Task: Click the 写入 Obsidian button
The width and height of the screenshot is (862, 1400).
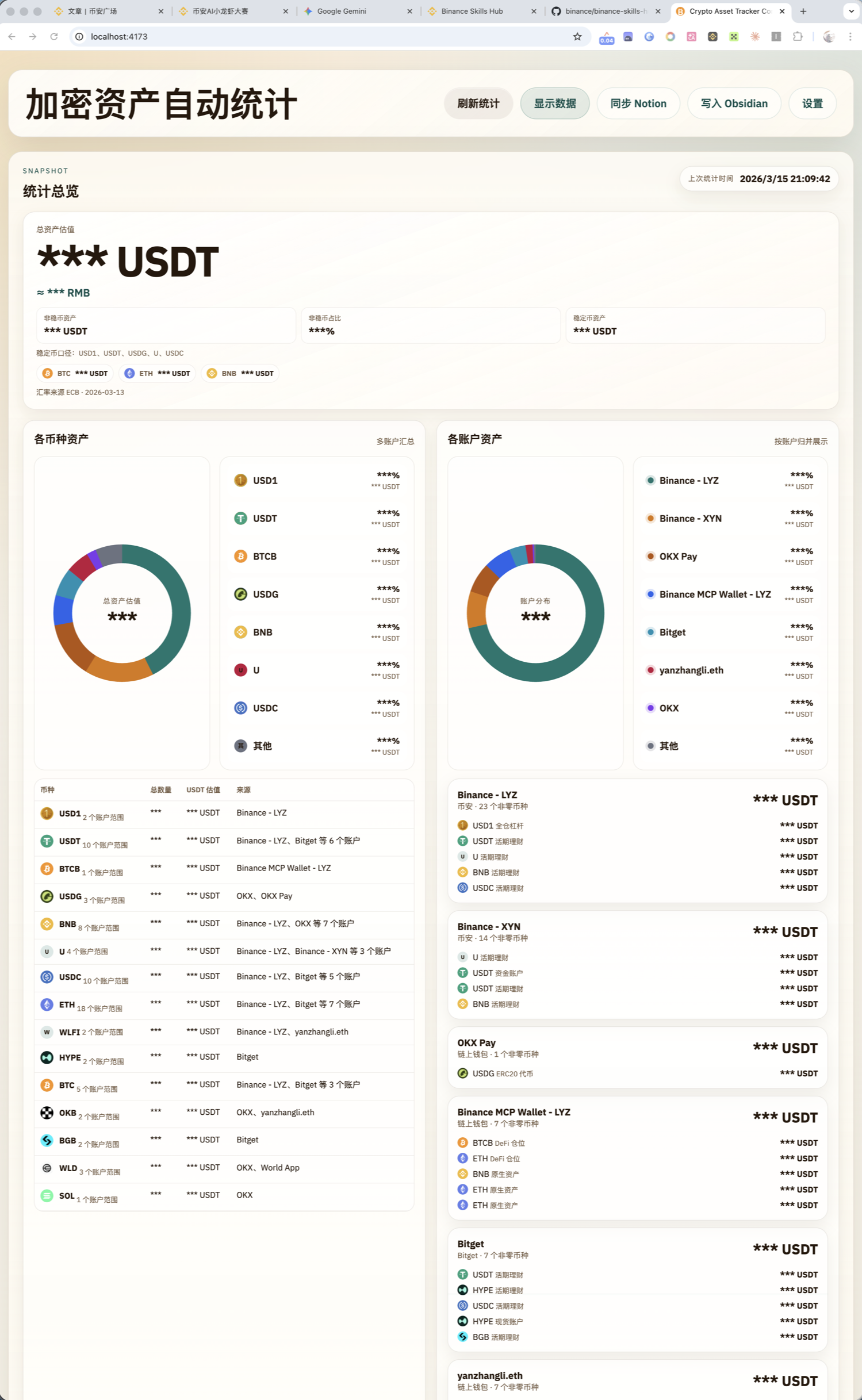Action: [734, 103]
